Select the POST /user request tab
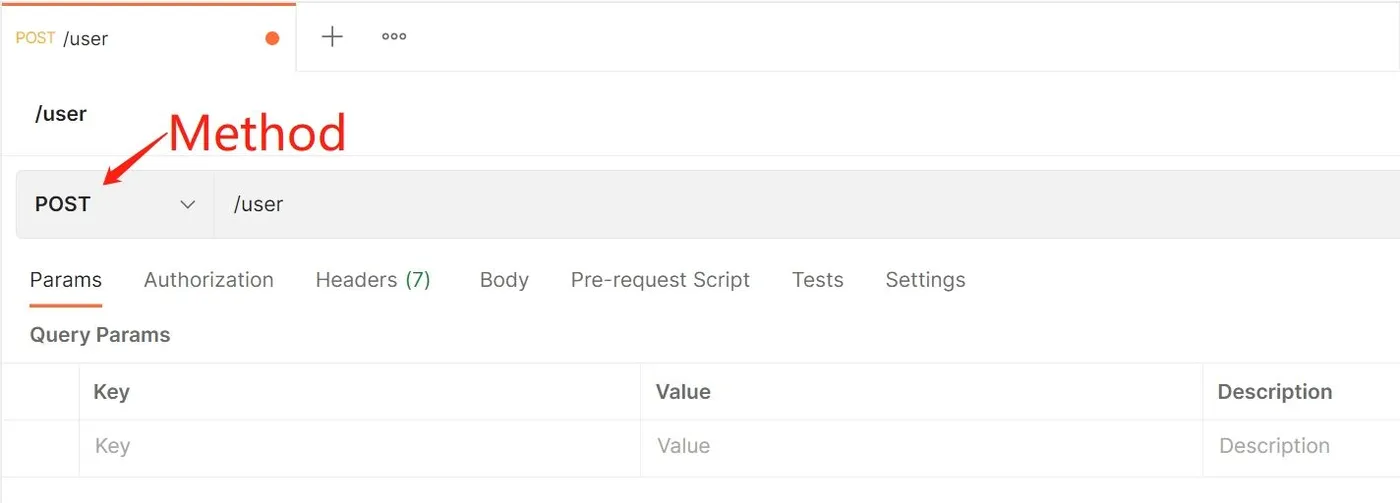1400x503 pixels. pyautogui.click(x=130, y=39)
